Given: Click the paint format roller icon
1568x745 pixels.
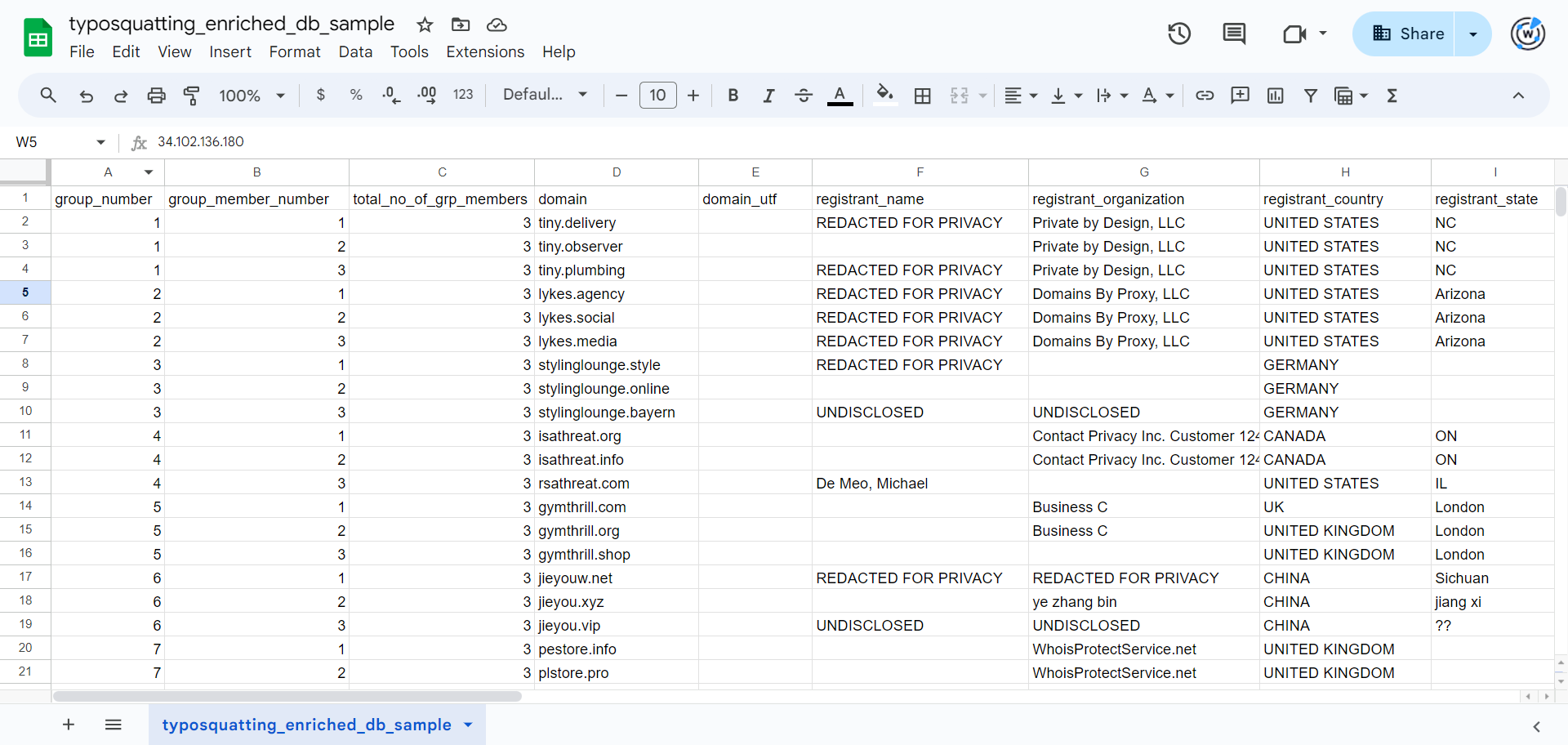Looking at the screenshot, I should pos(192,96).
